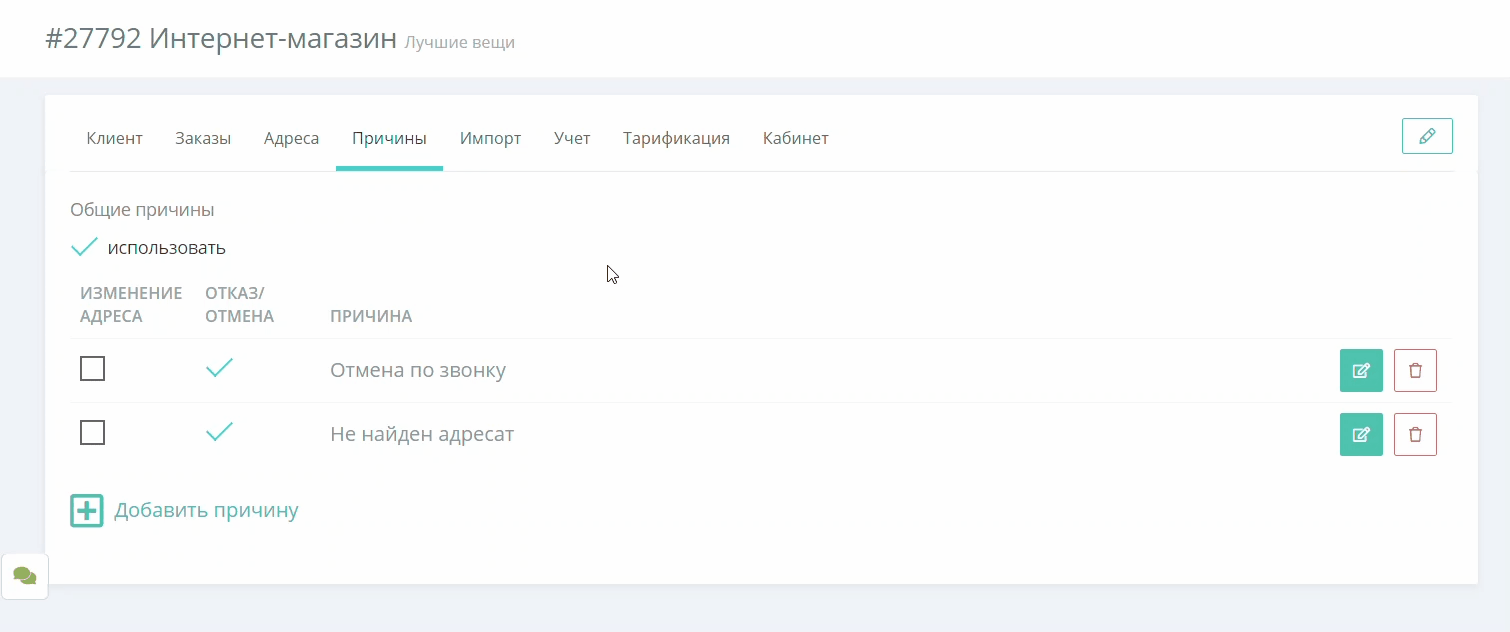This screenshot has height=632, width=1510.
Task: Switch to the Заказы tab
Action: pos(203,138)
